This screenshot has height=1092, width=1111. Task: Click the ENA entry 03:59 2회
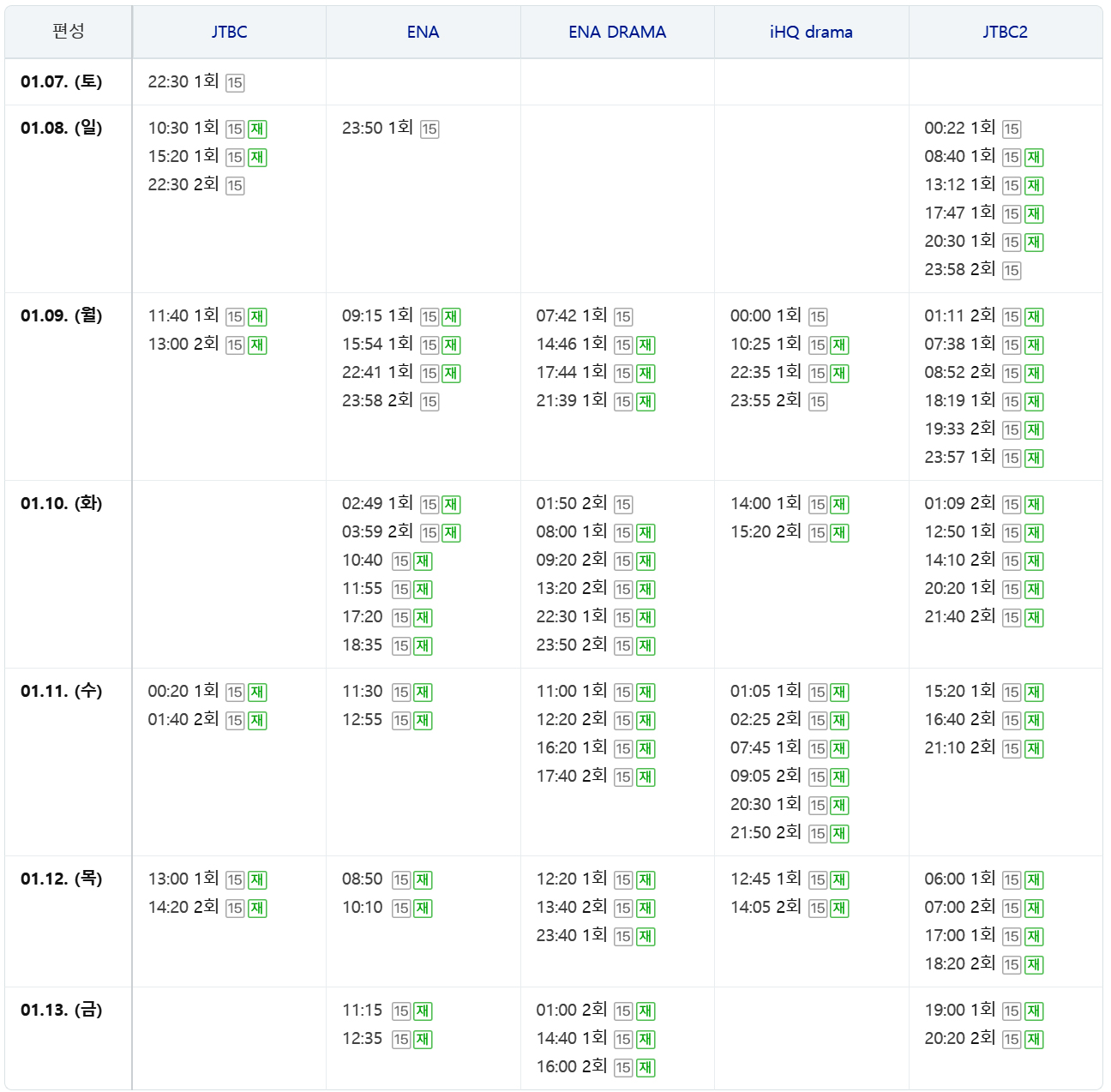click(377, 531)
